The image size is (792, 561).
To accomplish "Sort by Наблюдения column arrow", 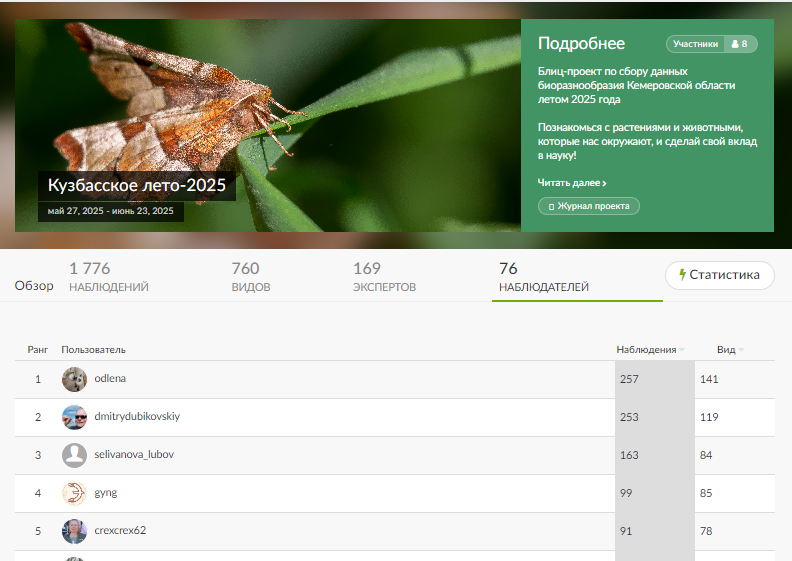I will pyautogui.click(x=682, y=350).
